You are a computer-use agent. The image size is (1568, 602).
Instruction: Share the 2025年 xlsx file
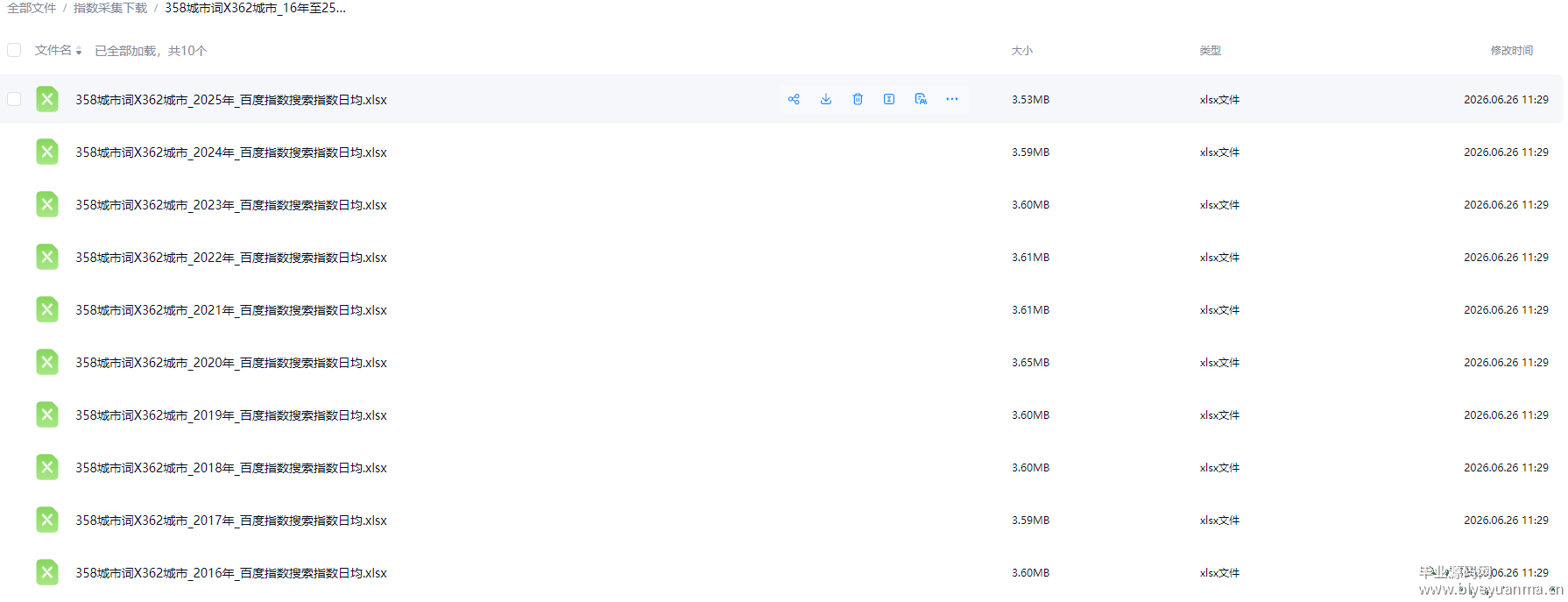tap(794, 99)
